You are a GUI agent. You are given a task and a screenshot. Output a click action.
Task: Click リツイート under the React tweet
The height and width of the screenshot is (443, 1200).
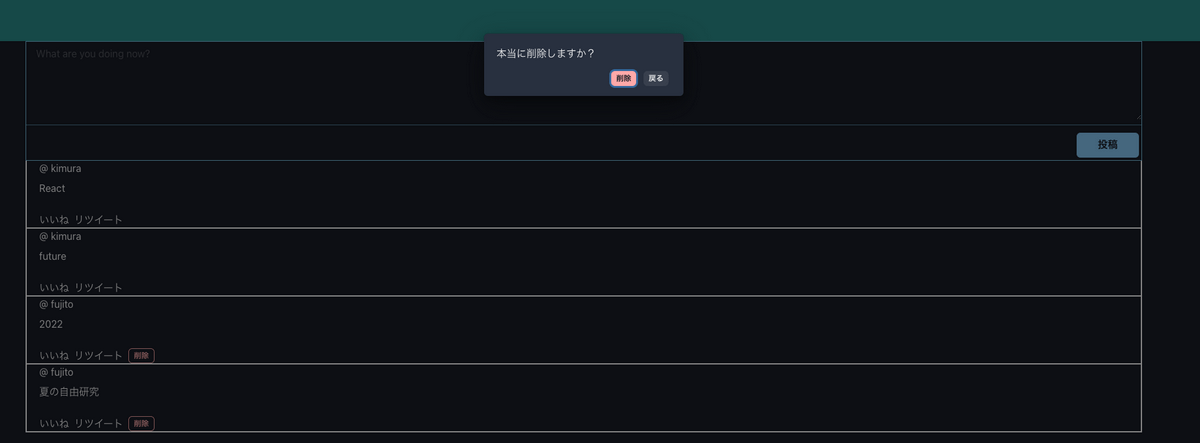tap(98, 220)
